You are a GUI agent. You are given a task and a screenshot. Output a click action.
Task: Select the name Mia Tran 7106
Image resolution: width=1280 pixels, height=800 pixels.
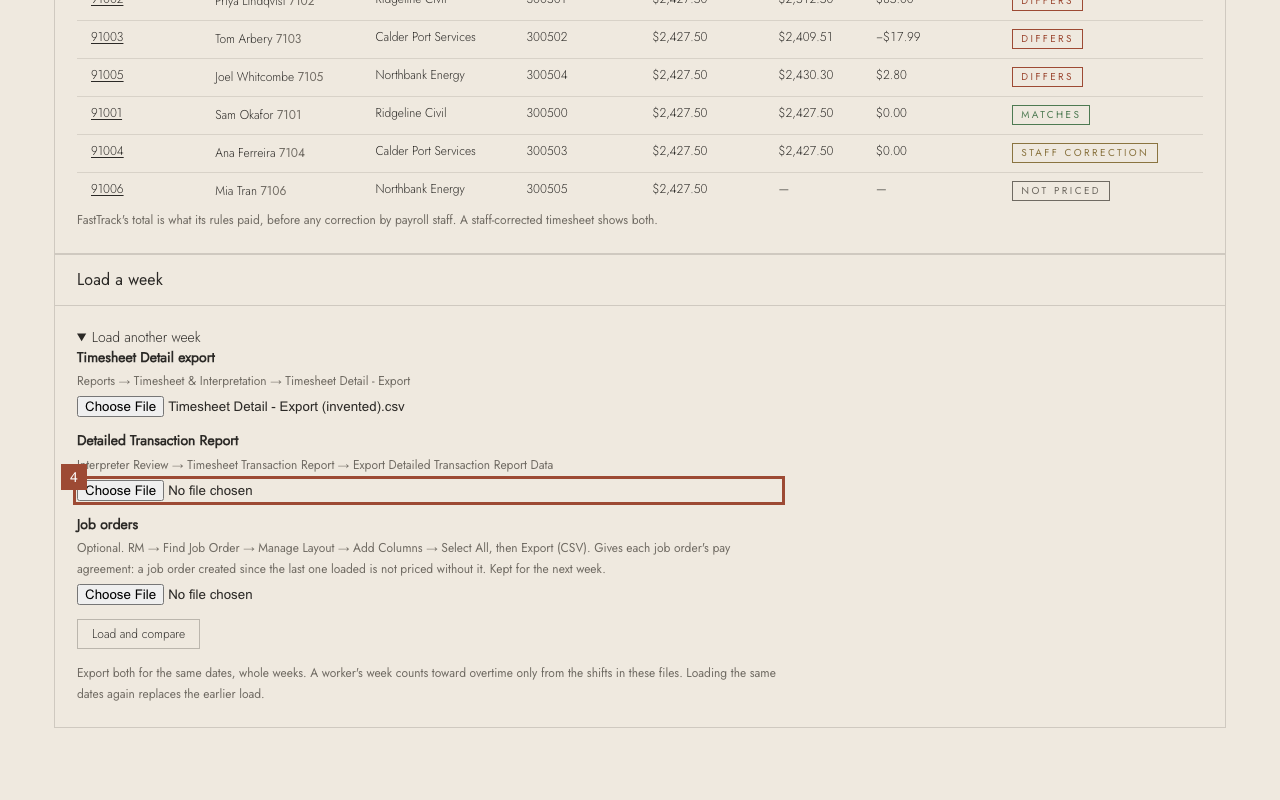point(251,191)
